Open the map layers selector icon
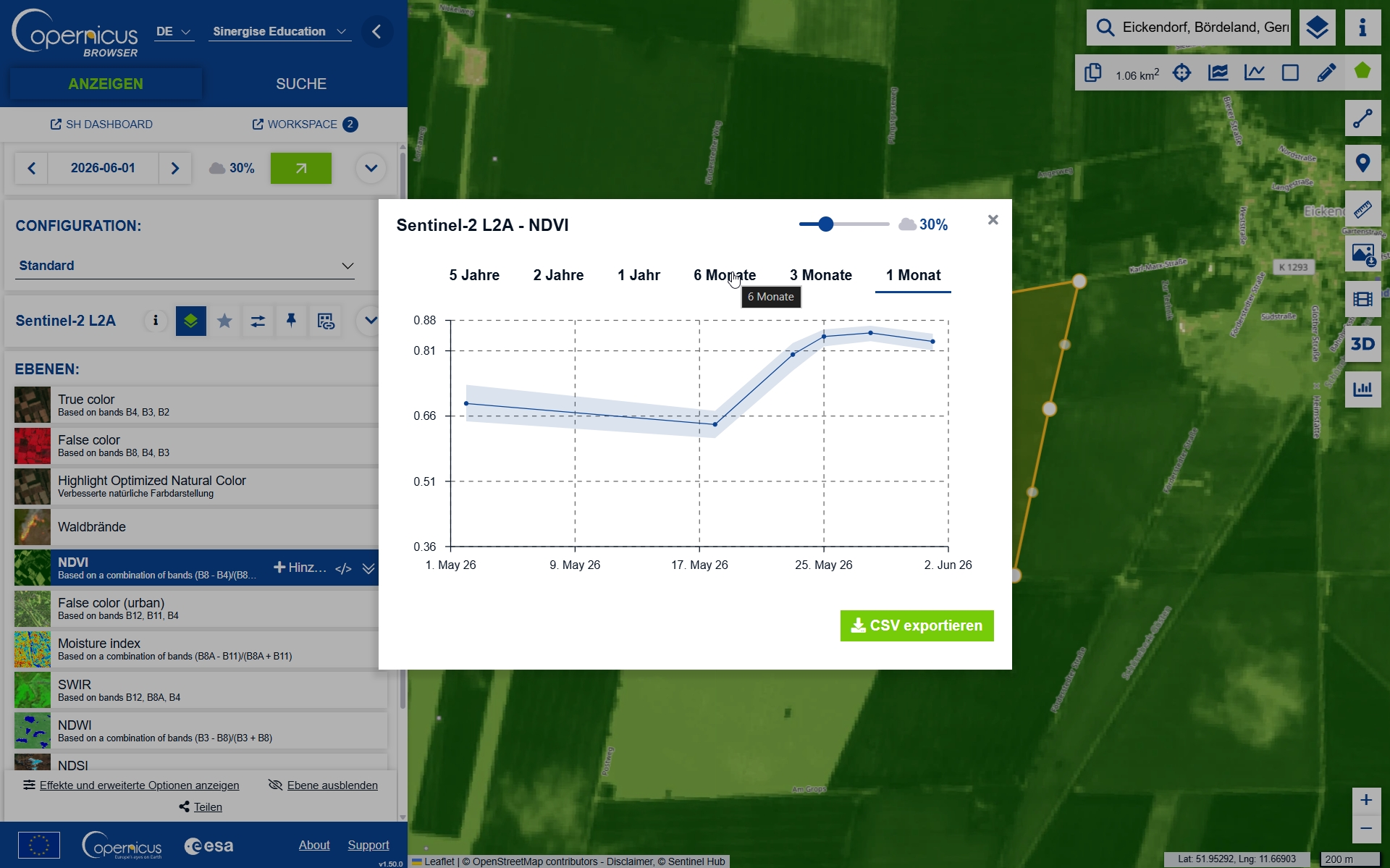Viewport: 1390px width, 868px height. click(x=1317, y=28)
